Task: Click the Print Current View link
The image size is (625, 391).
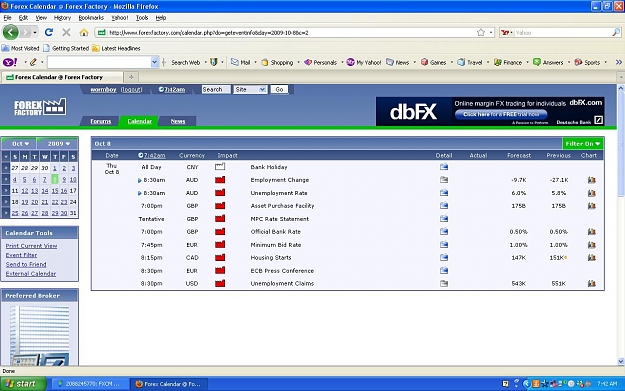Action: (31, 246)
